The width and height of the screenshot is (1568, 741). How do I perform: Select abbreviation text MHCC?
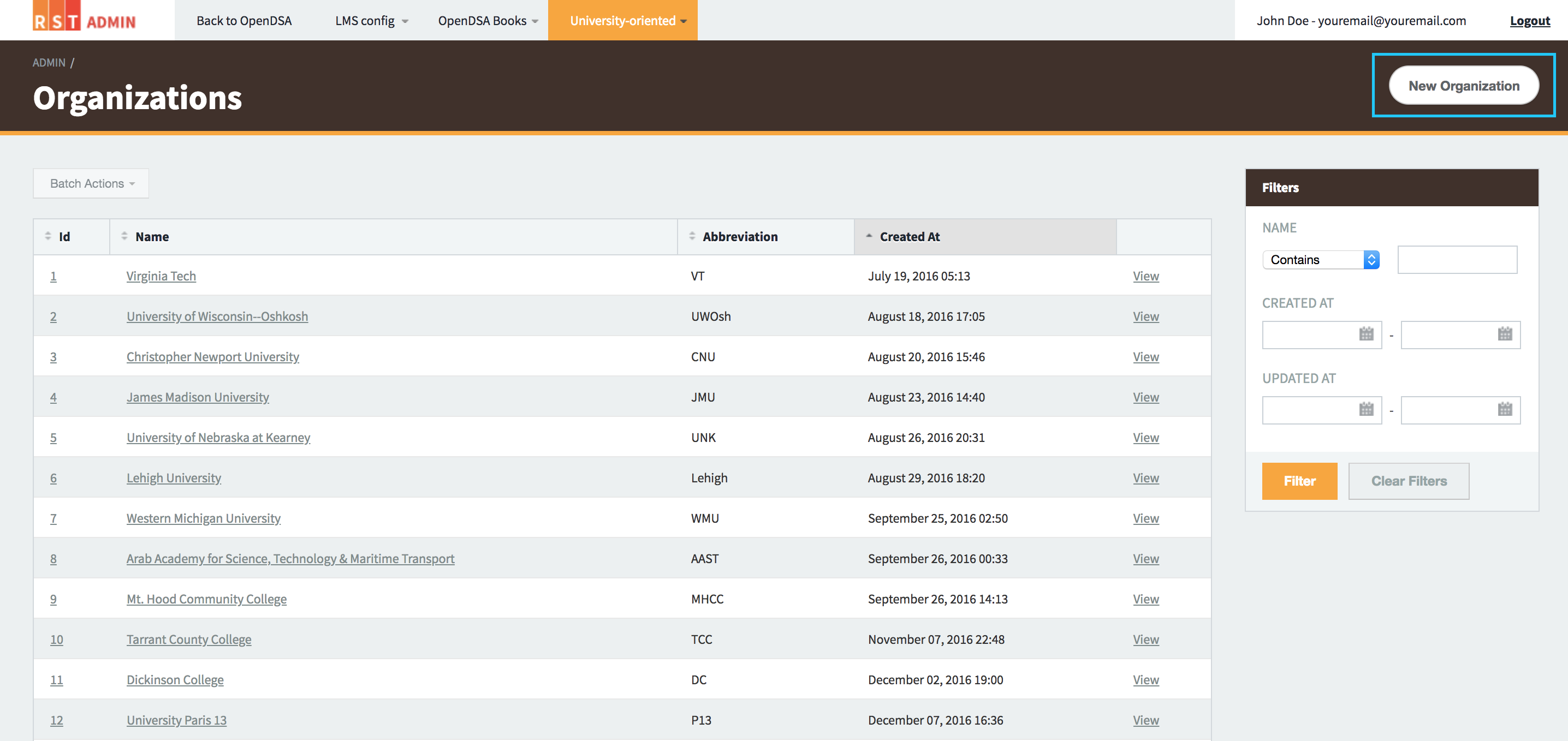tap(708, 599)
